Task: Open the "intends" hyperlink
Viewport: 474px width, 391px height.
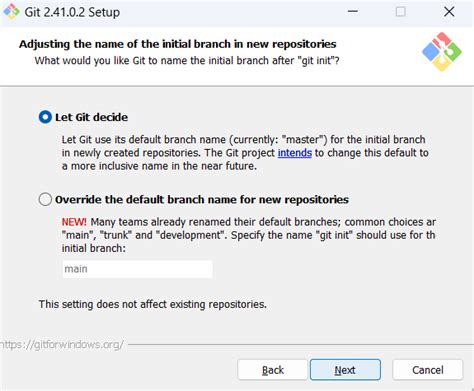Action: (x=295, y=153)
